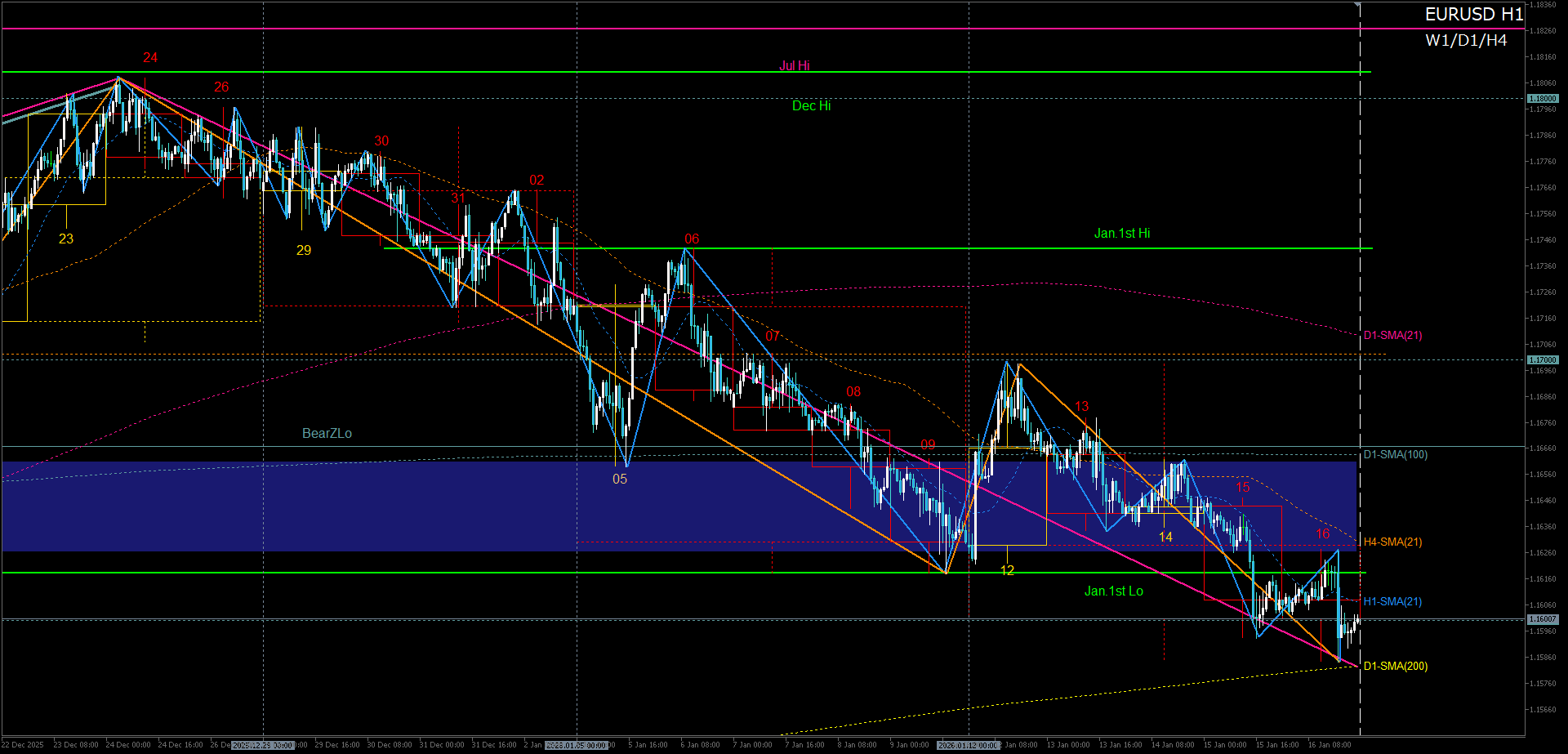The height and width of the screenshot is (754, 1568).
Task: Click the D1-SMA(100) indicator label
Action: 1395,455
